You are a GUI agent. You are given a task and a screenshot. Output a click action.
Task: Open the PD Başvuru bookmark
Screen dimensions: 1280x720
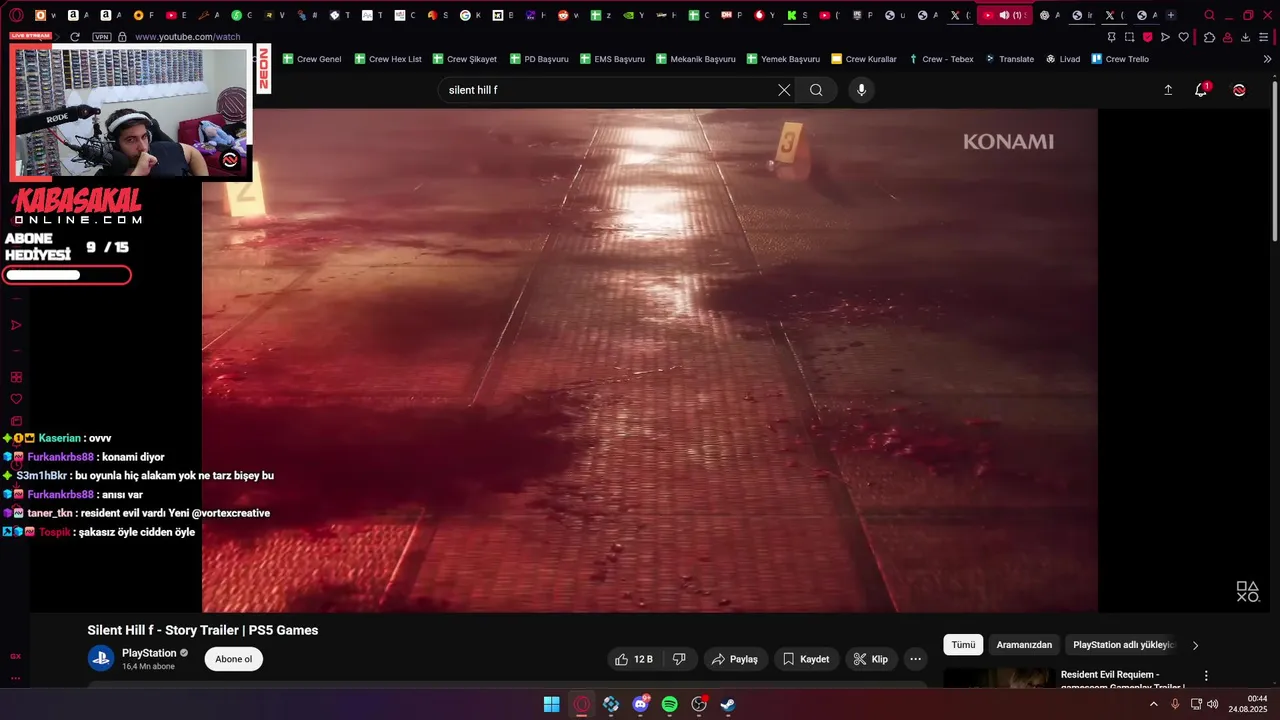tap(539, 59)
